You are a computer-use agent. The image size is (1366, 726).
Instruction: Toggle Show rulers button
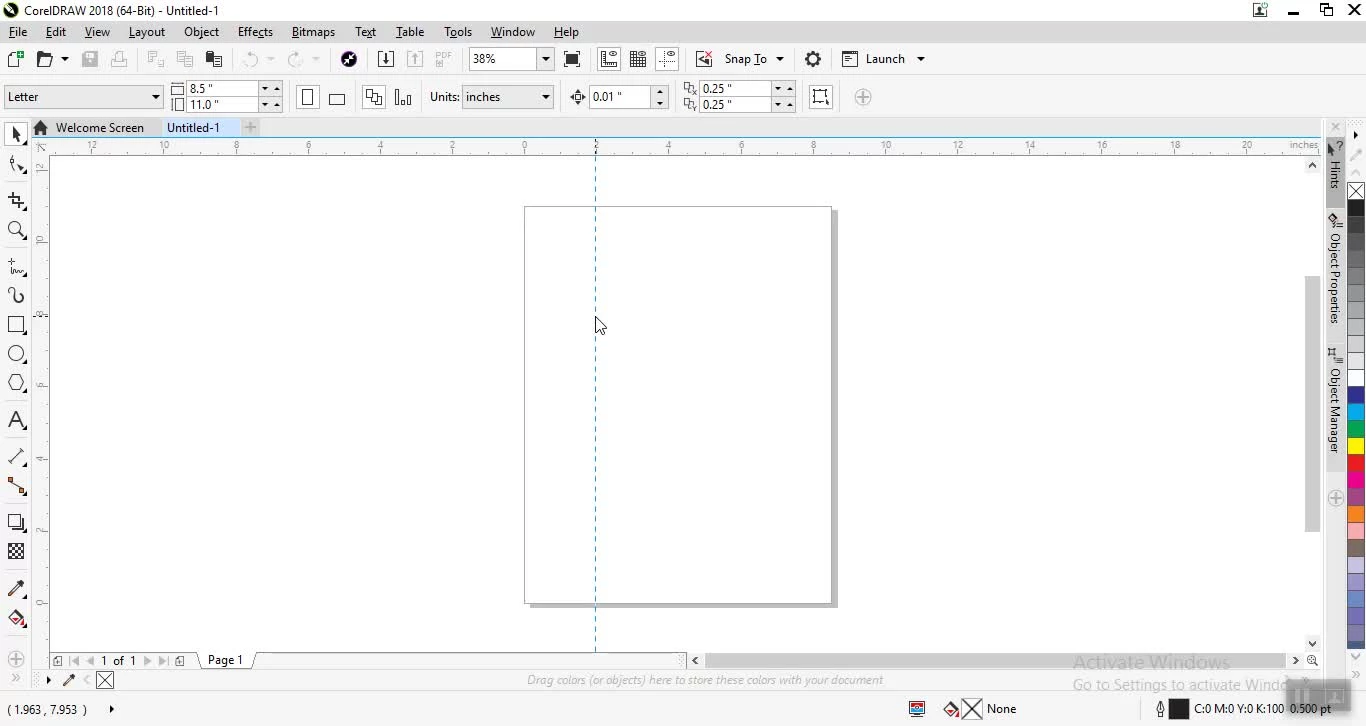609,59
